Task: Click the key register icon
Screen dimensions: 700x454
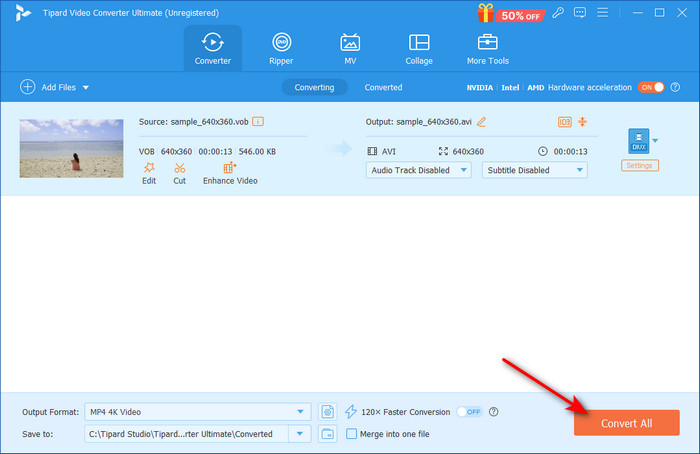Action: [x=558, y=12]
